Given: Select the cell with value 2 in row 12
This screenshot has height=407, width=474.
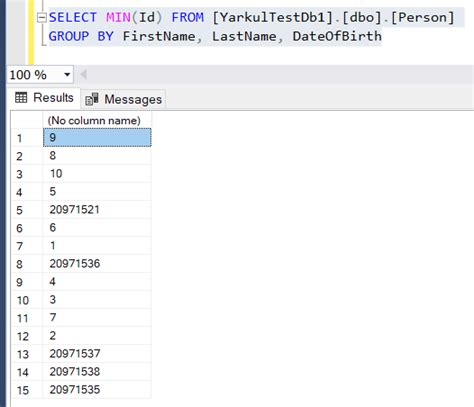Looking at the screenshot, I should click(x=97, y=335).
